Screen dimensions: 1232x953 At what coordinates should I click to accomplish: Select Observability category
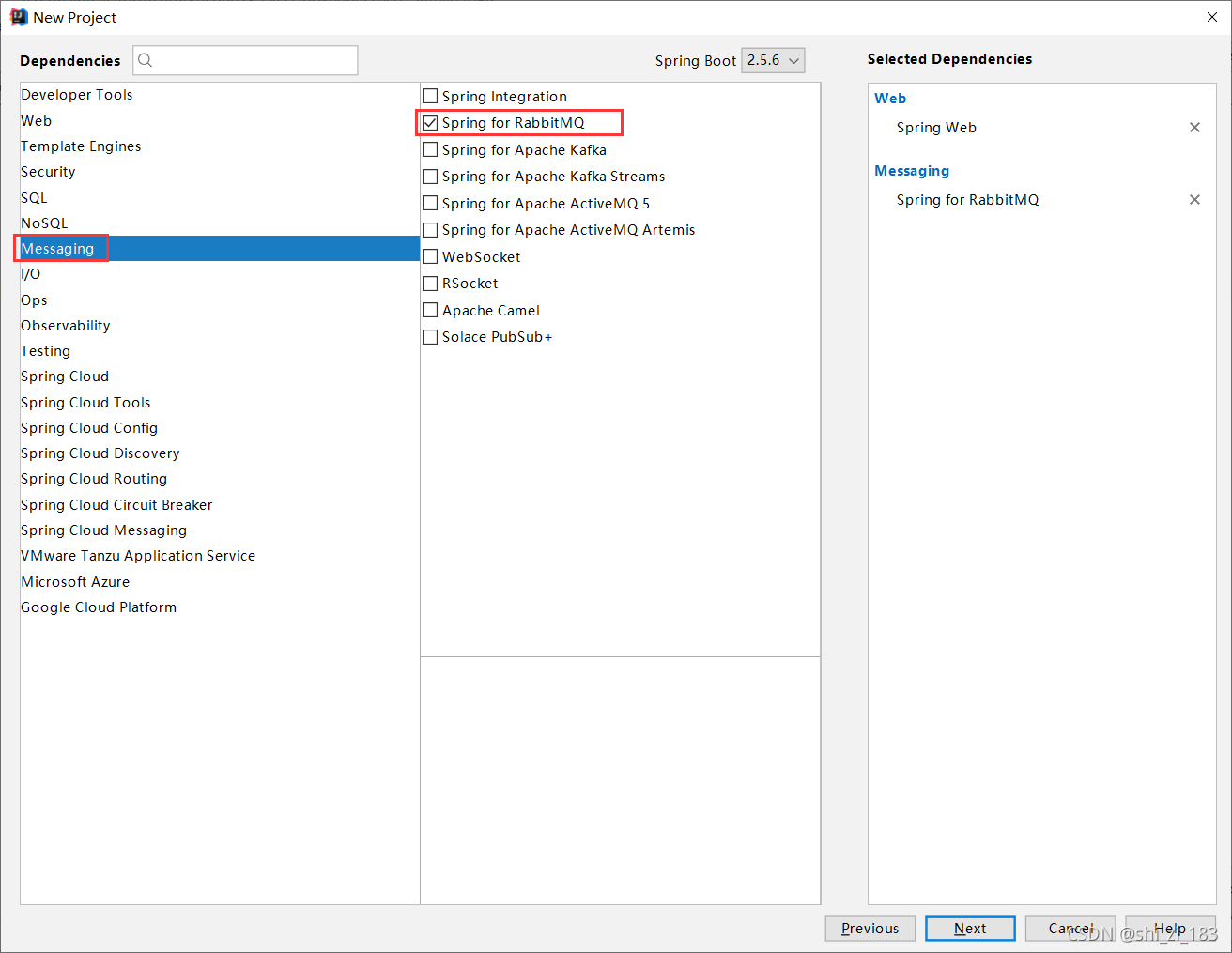click(220, 326)
